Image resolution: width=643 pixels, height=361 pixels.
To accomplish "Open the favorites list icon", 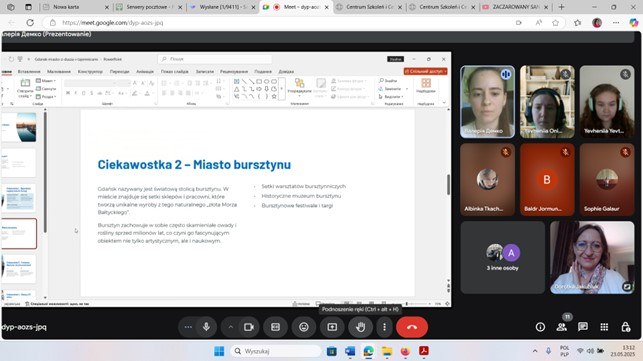I will pos(577,23).
